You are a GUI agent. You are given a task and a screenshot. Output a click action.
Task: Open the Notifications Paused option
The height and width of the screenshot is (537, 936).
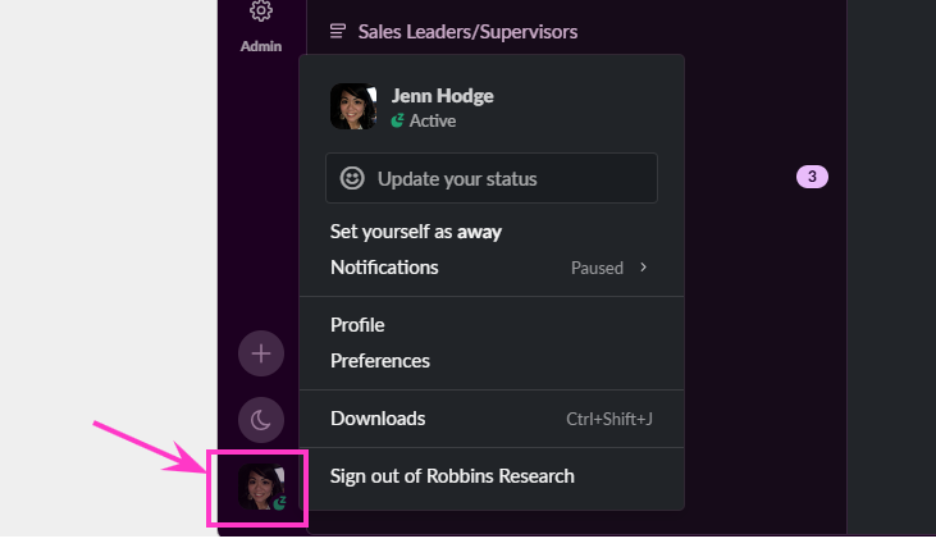click(492, 267)
